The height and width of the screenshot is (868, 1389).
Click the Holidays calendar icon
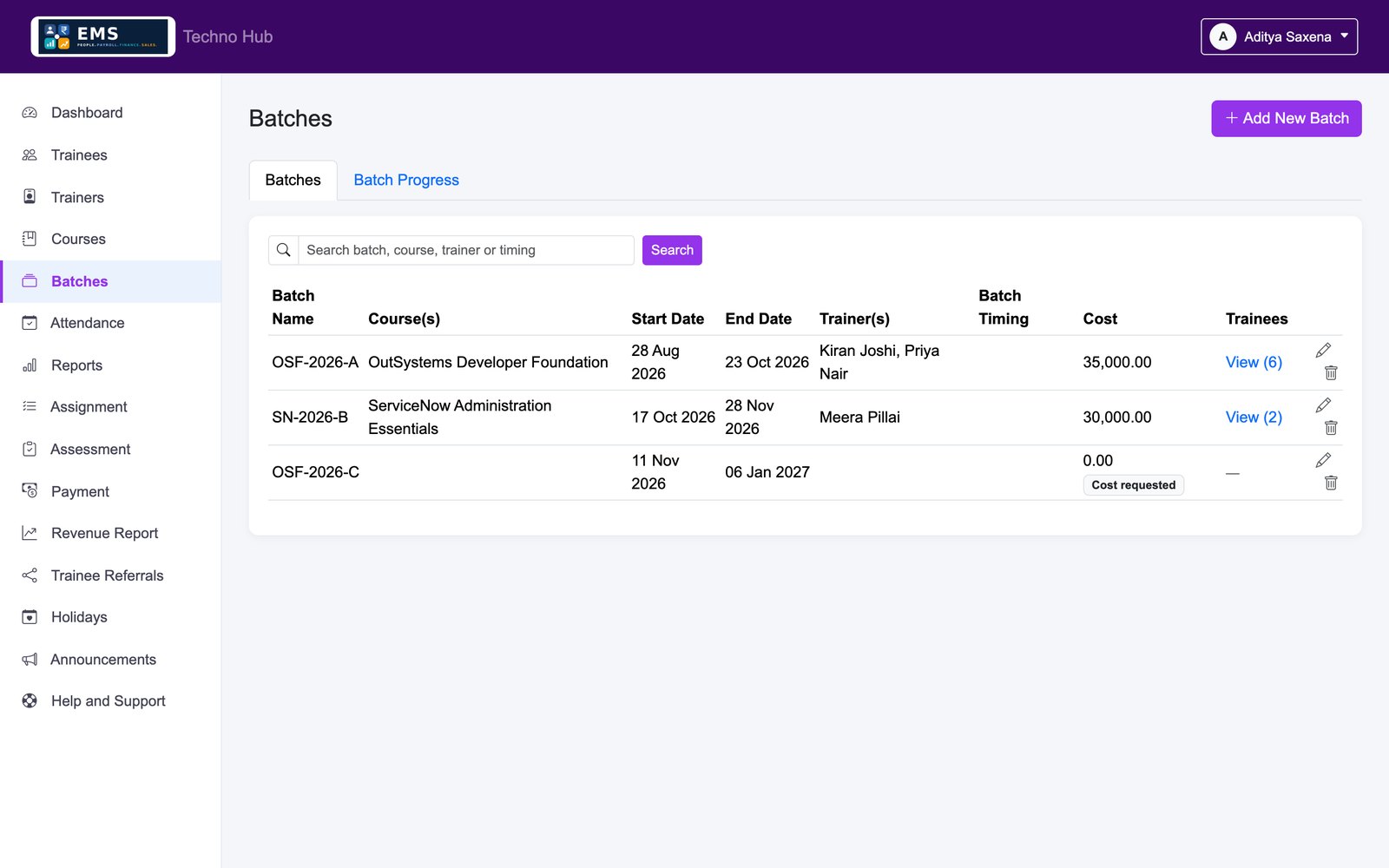(x=30, y=617)
